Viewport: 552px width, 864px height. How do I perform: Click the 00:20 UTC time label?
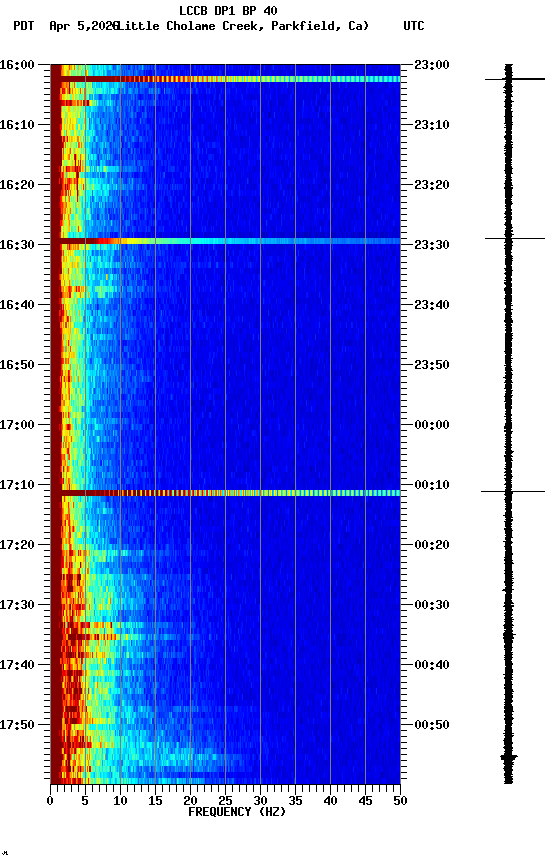(432, 545)
